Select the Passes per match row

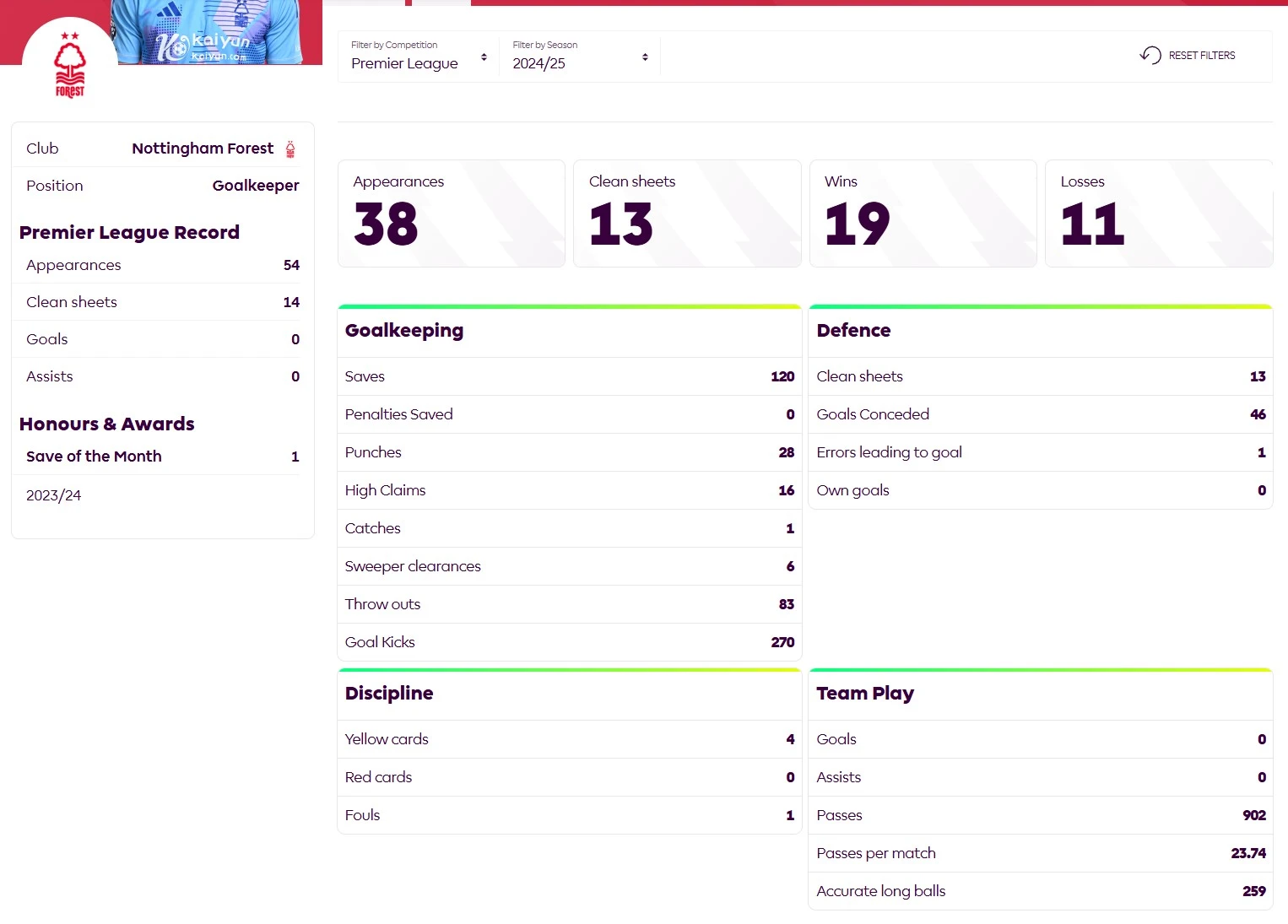1040,853
